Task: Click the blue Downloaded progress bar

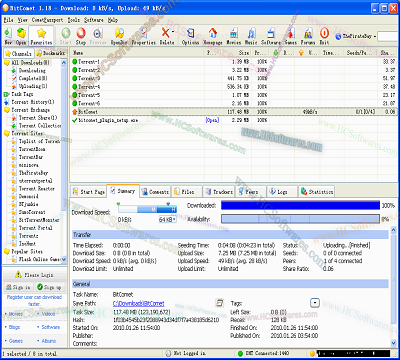Action: 300,205
